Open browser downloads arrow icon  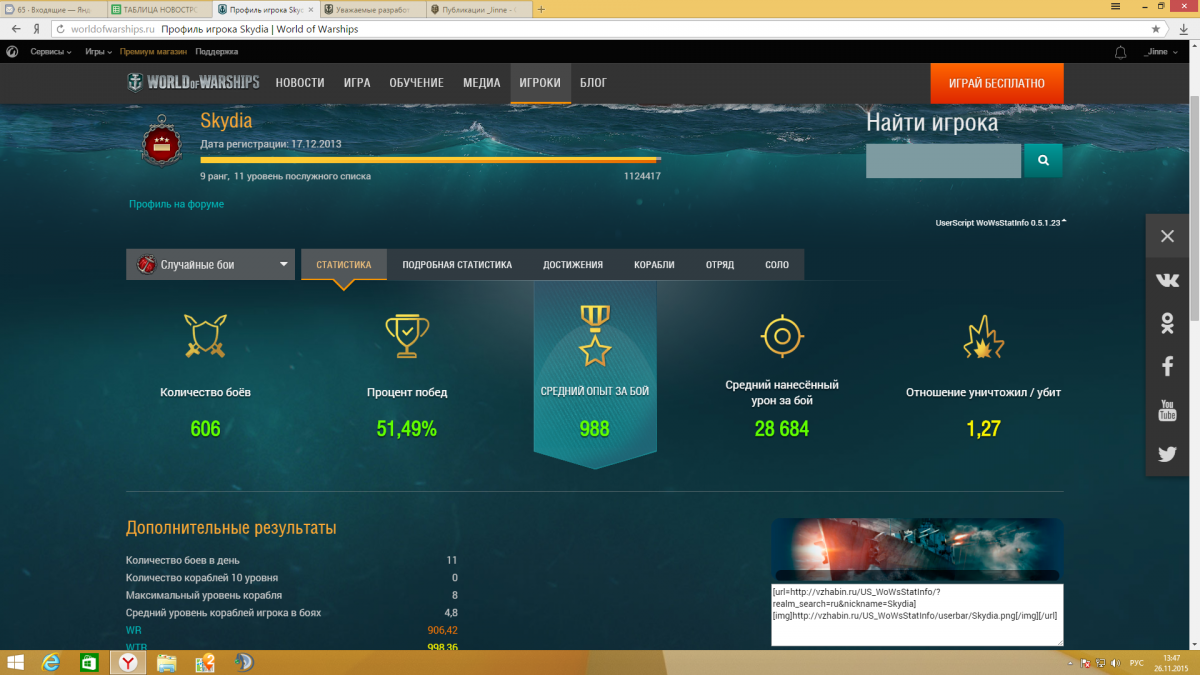point(1184,29)
